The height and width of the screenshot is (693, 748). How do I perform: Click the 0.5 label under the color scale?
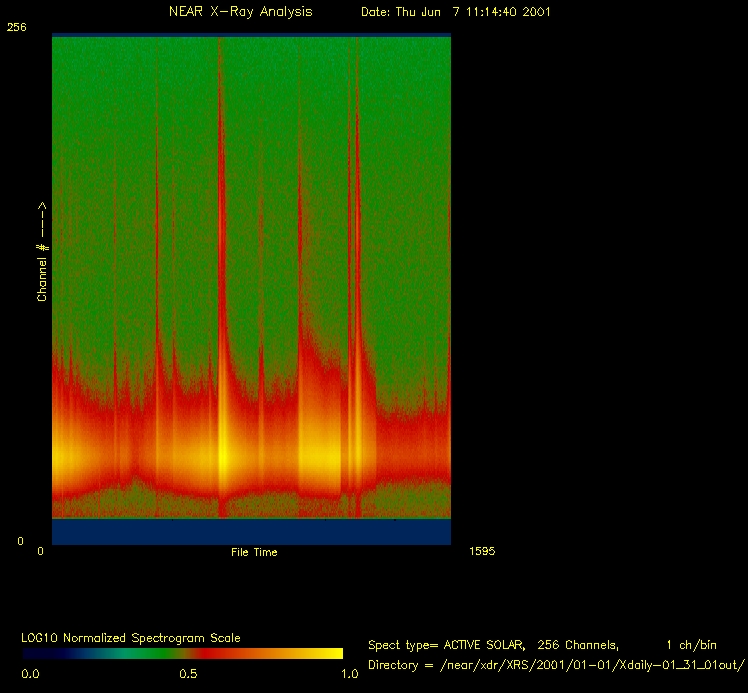188,674
